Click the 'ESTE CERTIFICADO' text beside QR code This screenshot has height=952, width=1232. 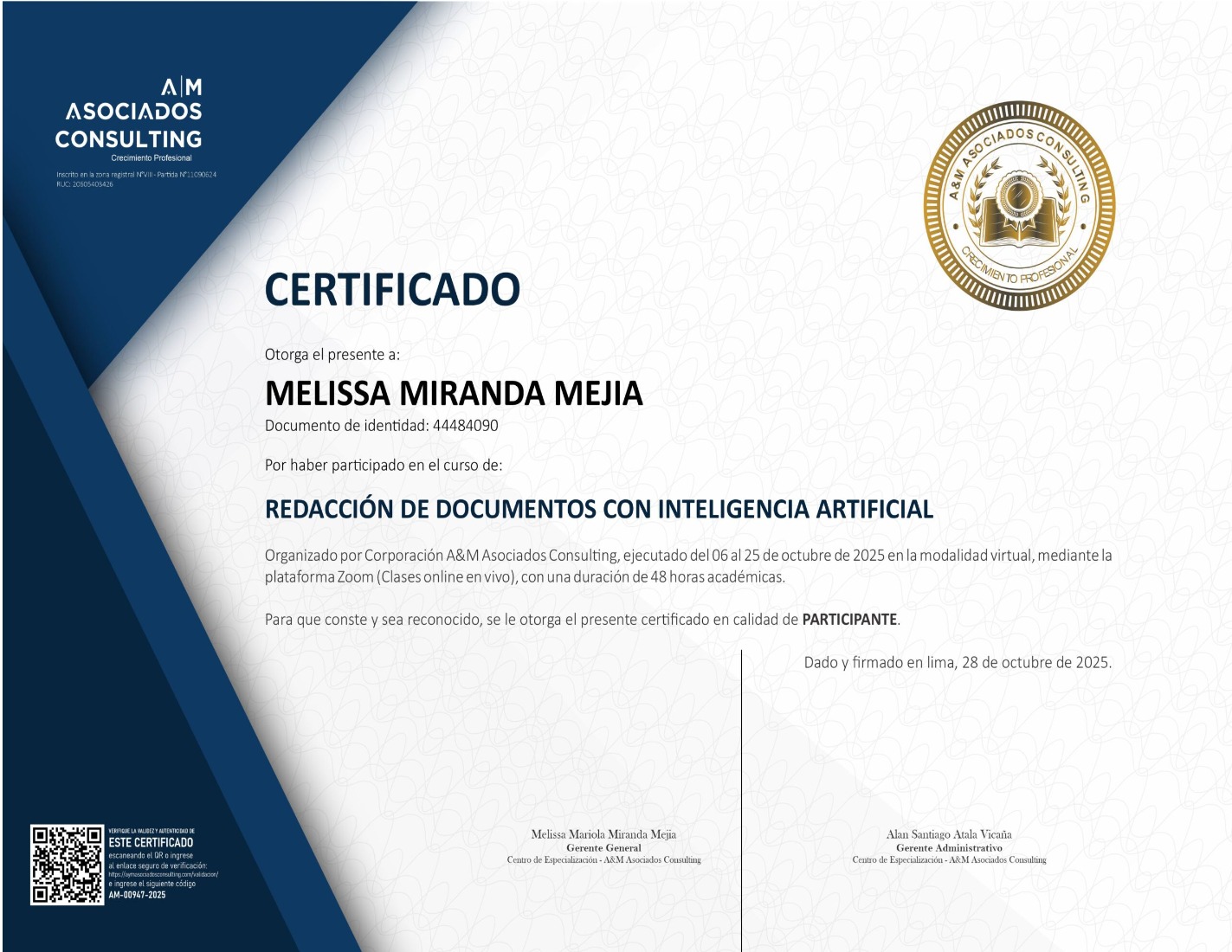[x=151, y=842]
